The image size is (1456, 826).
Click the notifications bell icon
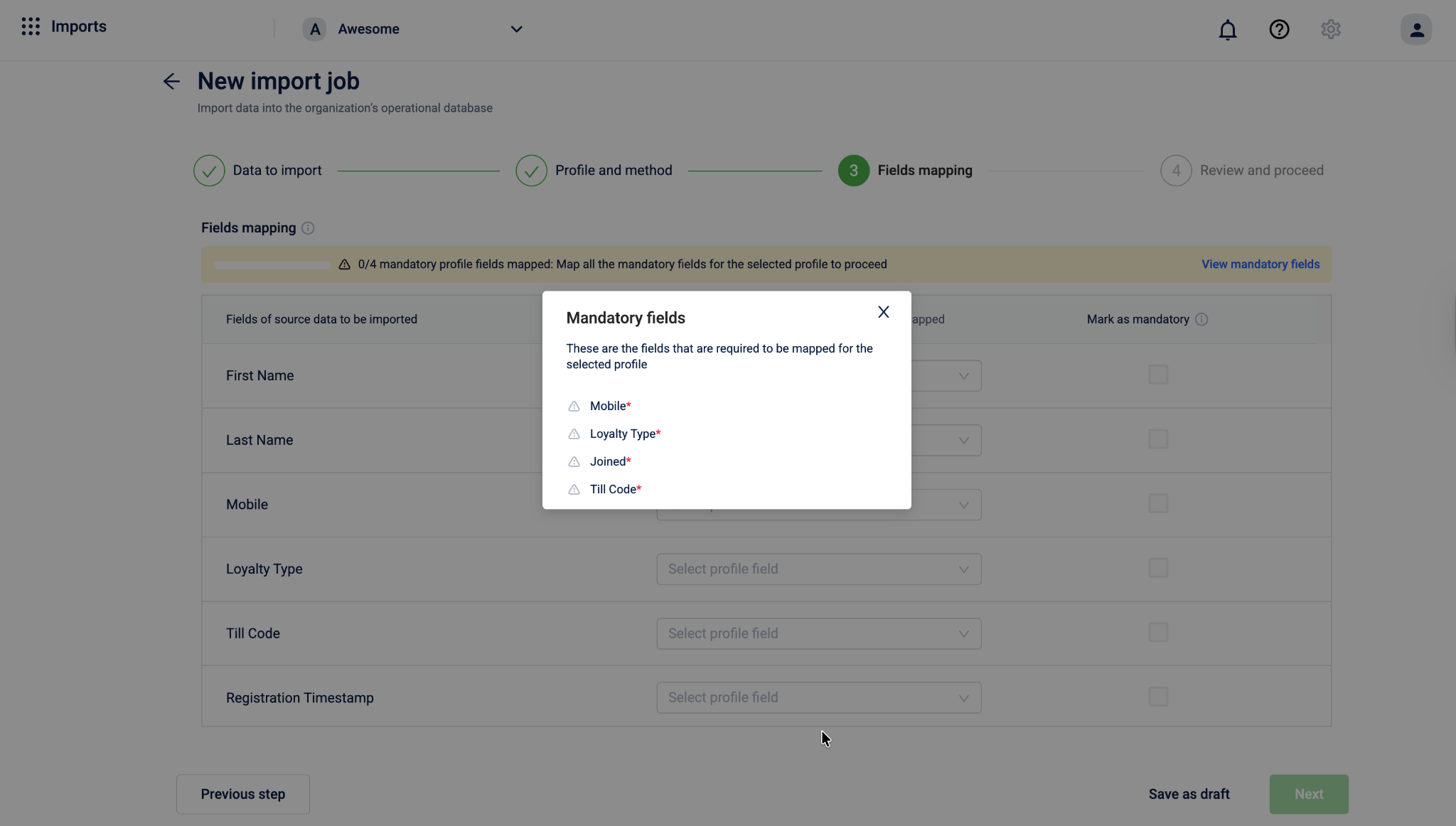point(1227,30)
